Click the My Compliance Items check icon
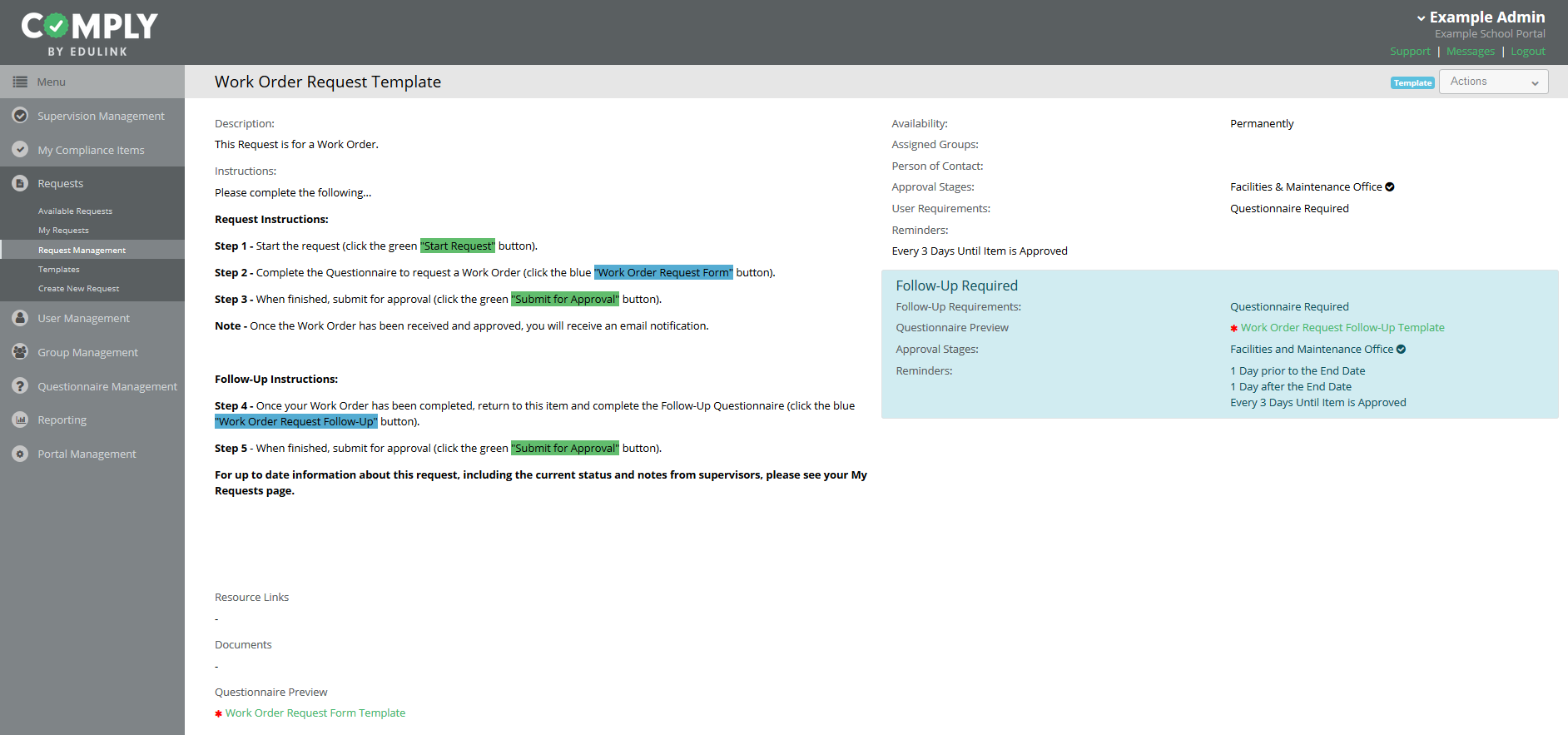 [x=20, y=150]
